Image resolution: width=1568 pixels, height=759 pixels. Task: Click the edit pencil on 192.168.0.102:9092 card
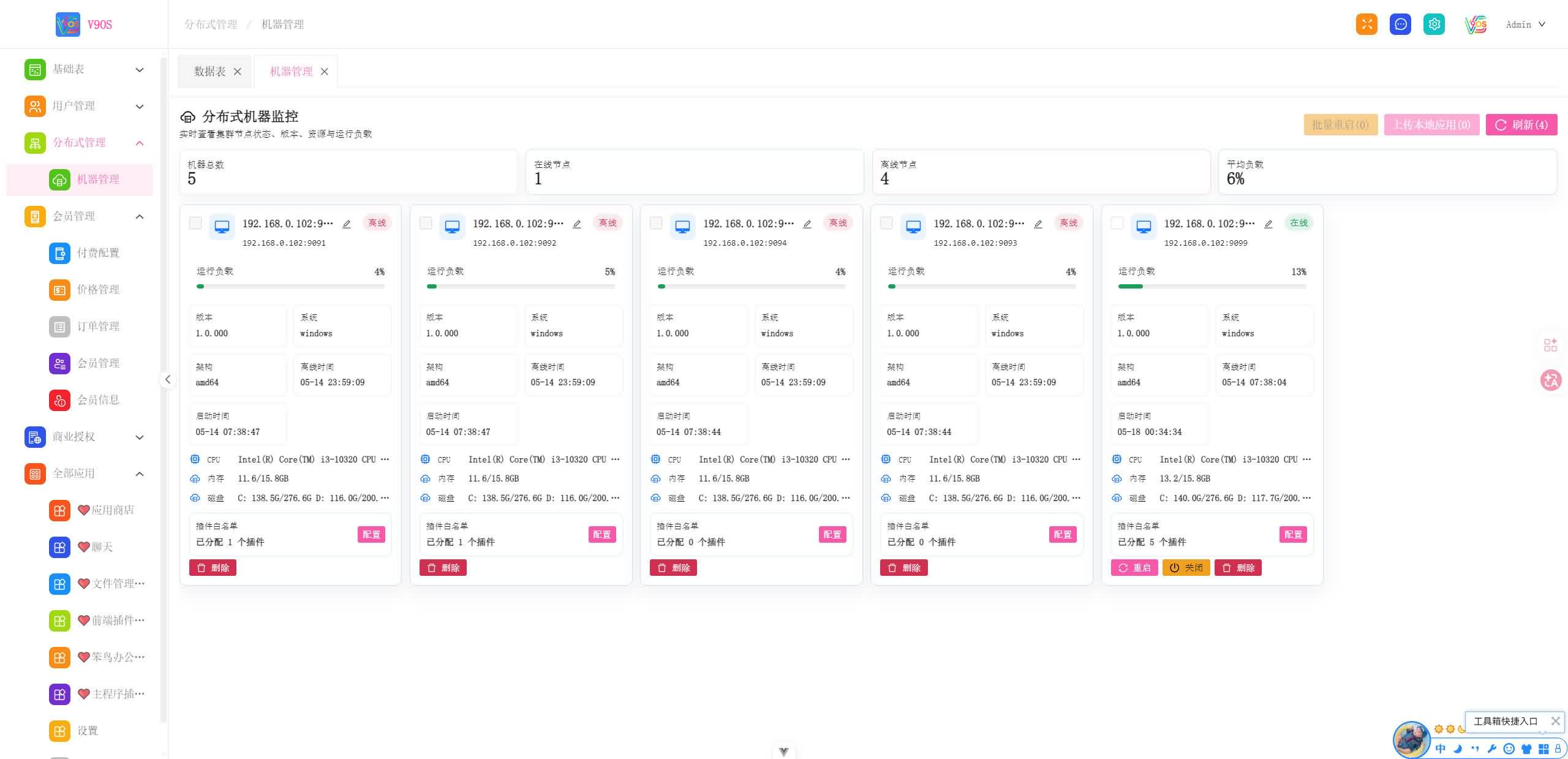coord(577,224)
